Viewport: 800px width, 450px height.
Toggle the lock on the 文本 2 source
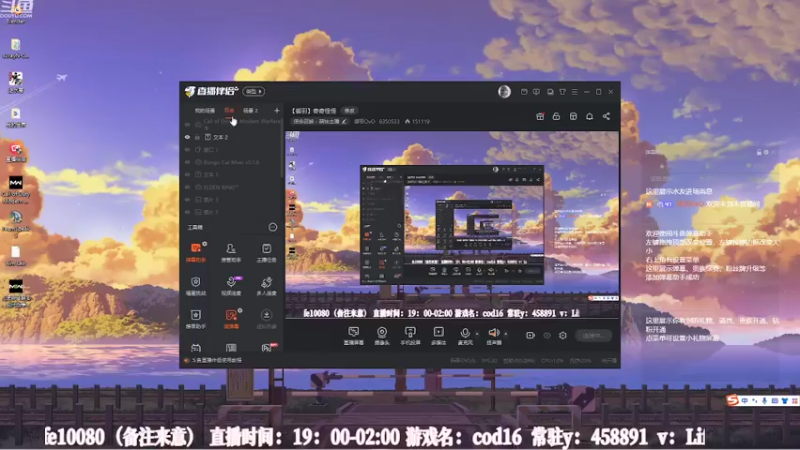coord(197,137)
